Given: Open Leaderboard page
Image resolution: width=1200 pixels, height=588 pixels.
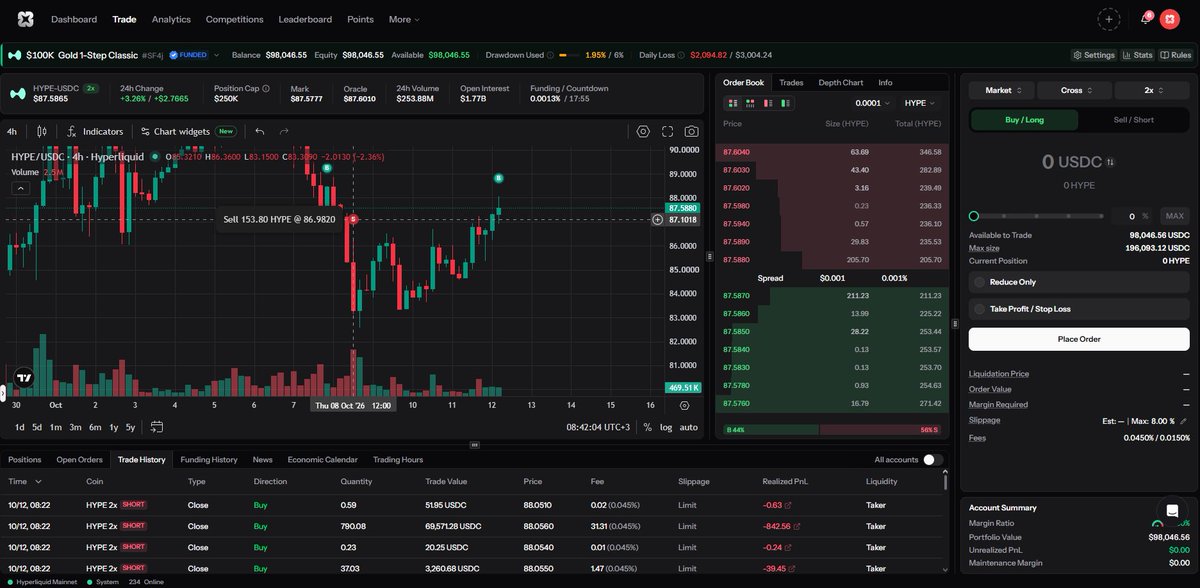Looking at the screenshot, I should 305,19.
